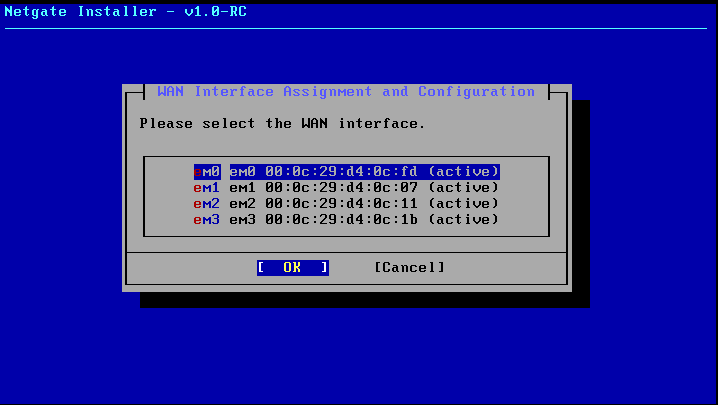
Task: Click the WAN Interface Assignment dialog title
Action: point(346,91)
